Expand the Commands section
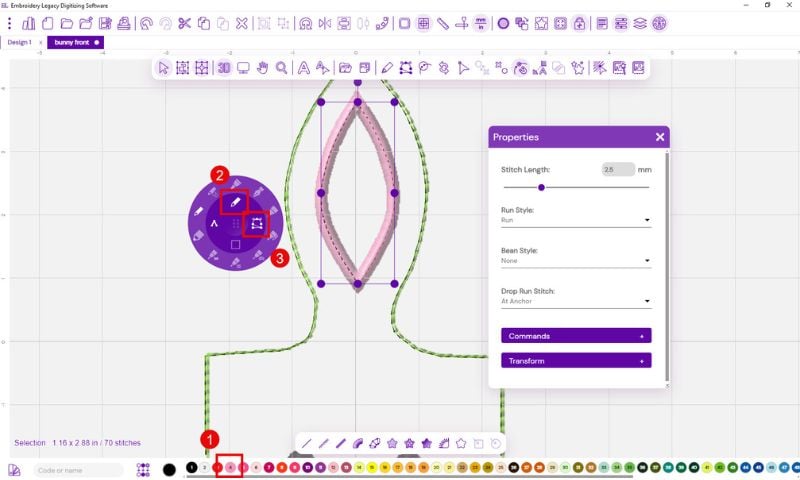The image size is (800, 480). (x=575, y=336)
